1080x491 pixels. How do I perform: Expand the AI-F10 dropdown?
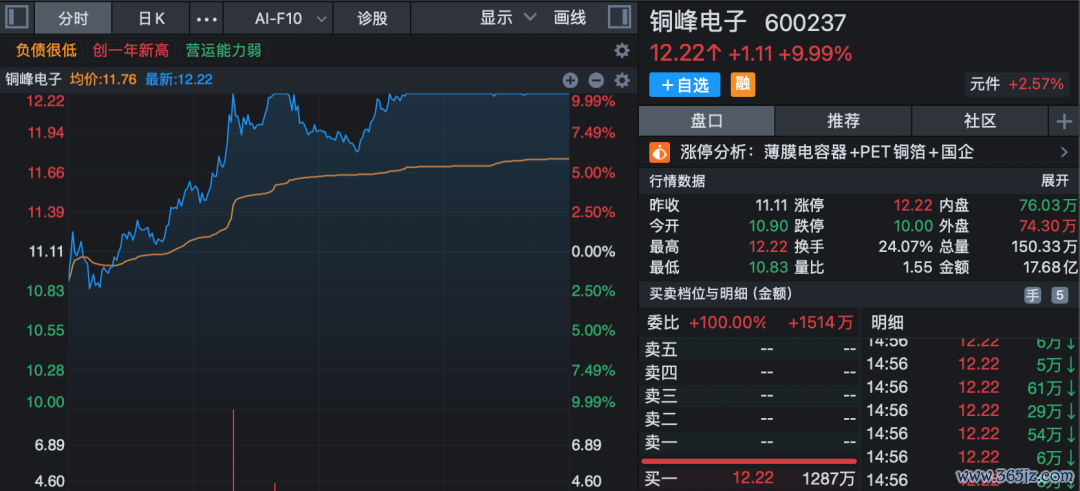tap(321, 19)
